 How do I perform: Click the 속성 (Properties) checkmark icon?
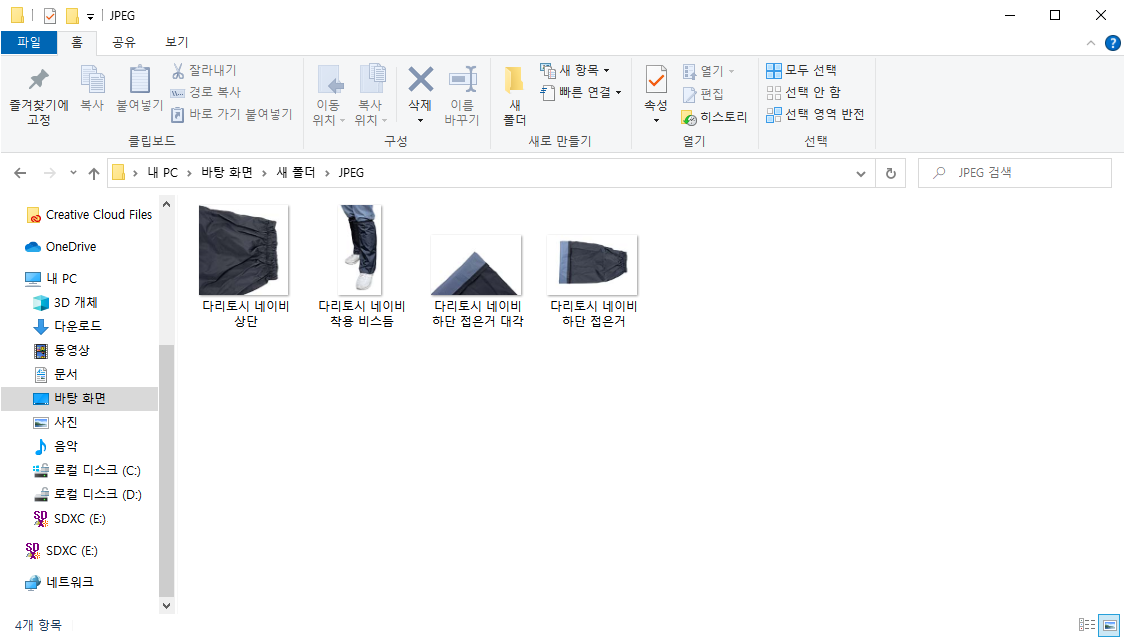(x=656, y=80)
